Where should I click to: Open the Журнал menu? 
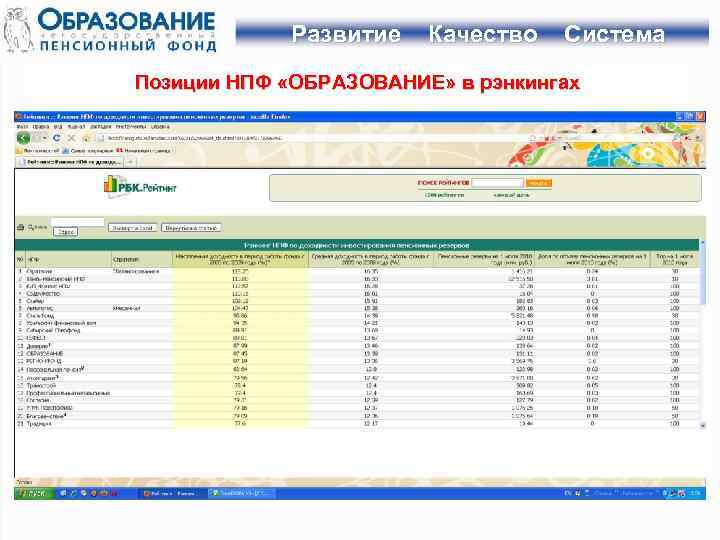pos(76,126)
